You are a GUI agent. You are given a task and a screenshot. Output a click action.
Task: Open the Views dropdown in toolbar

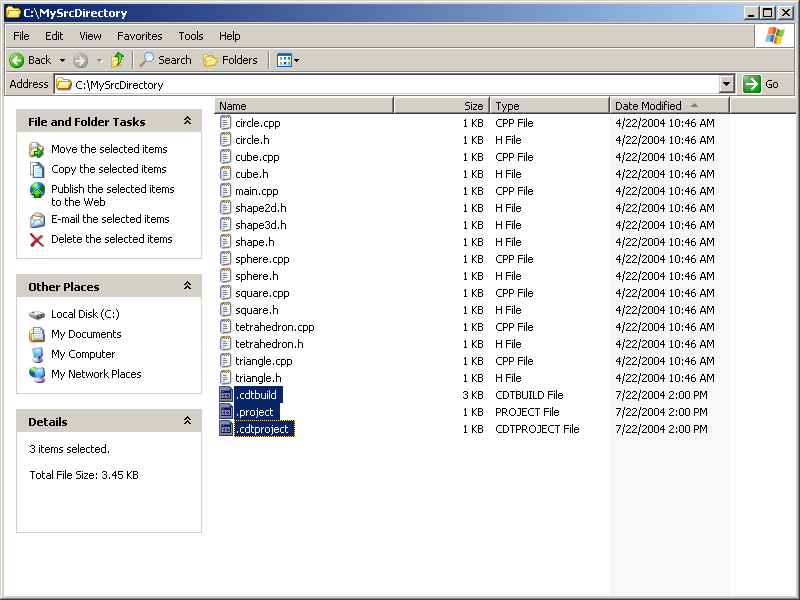pyautogui.click(x=287, y=60)
